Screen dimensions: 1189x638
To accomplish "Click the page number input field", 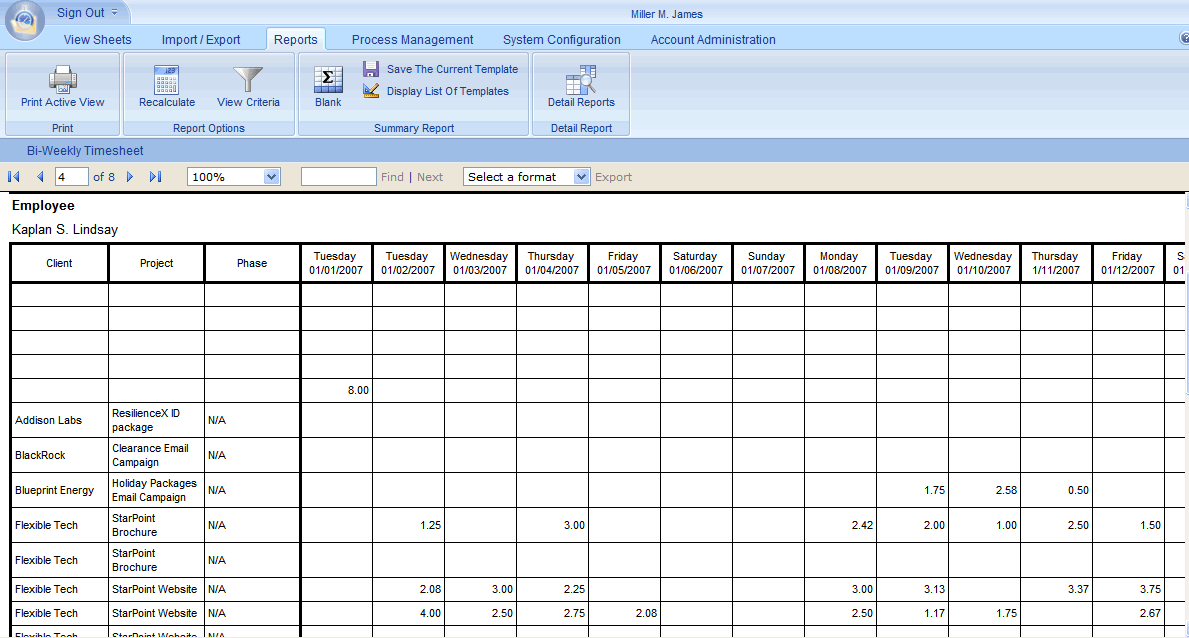I will [x=71, y=177].
